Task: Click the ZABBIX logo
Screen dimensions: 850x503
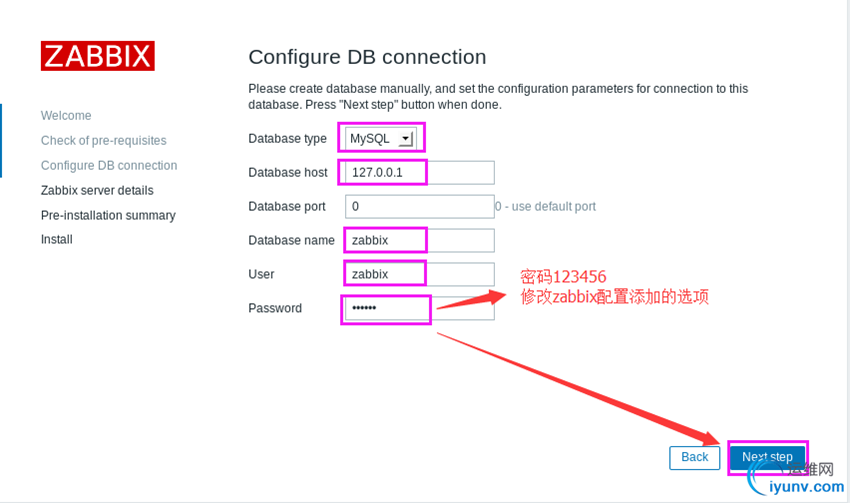Action: (97, 56)
